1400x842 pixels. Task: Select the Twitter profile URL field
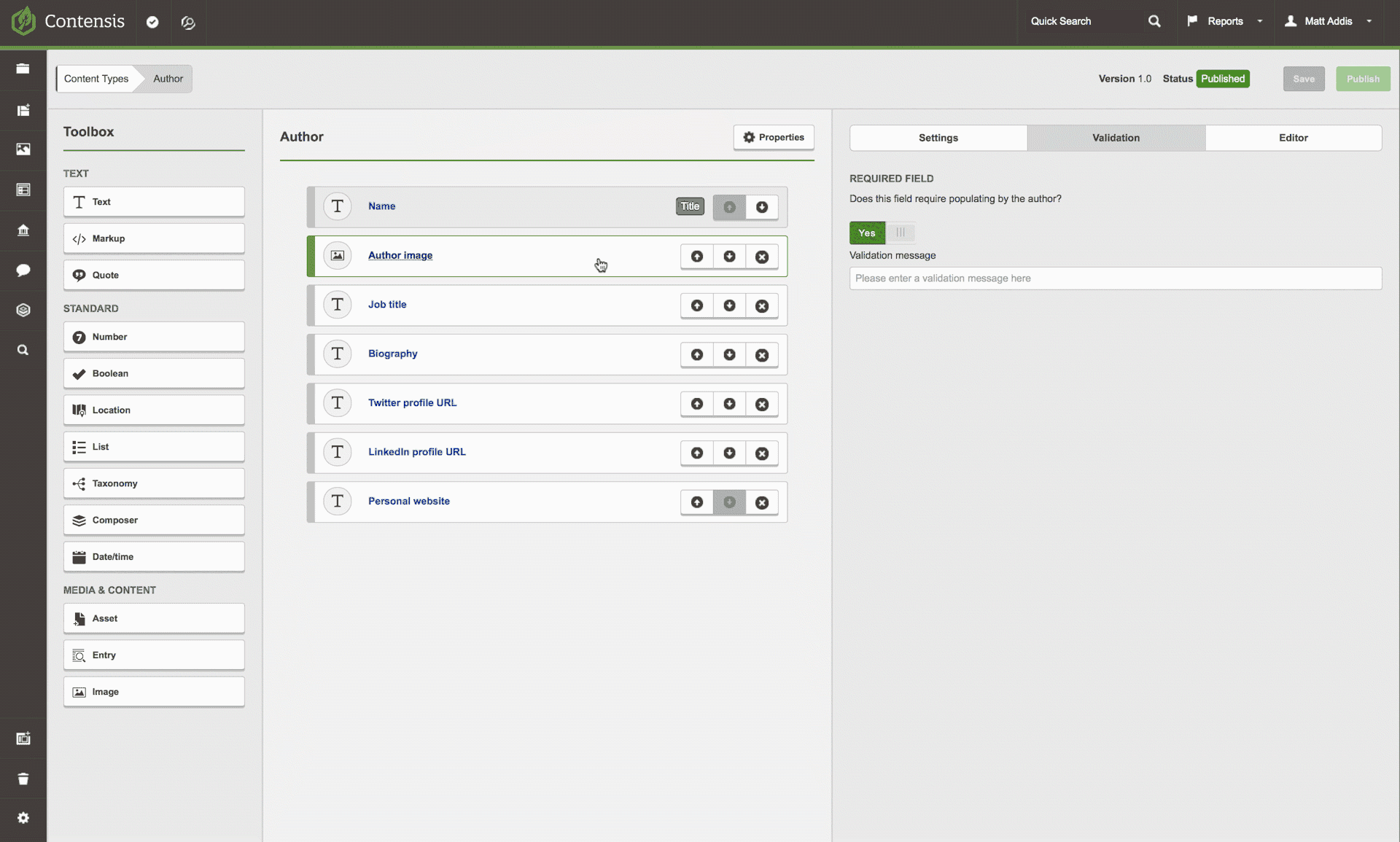pos(412,402)
